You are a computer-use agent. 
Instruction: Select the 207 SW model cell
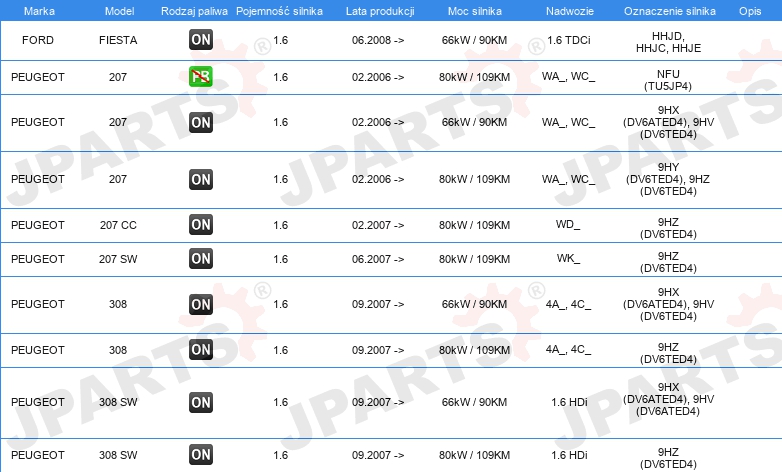118,259
